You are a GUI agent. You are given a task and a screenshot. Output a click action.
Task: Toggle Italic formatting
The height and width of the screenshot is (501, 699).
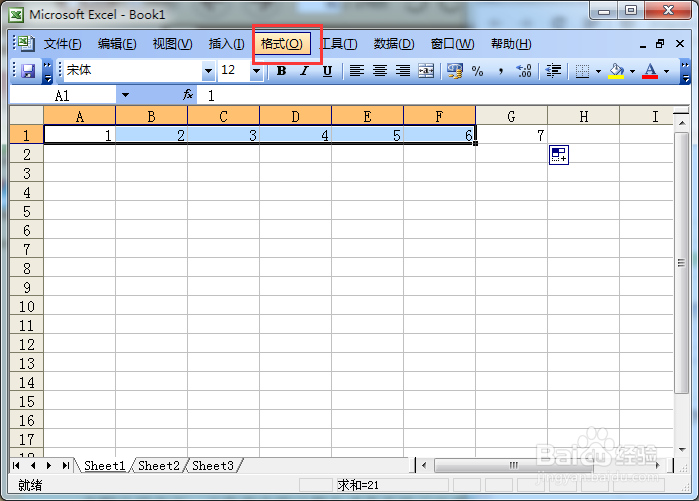(x=304, y=71)
